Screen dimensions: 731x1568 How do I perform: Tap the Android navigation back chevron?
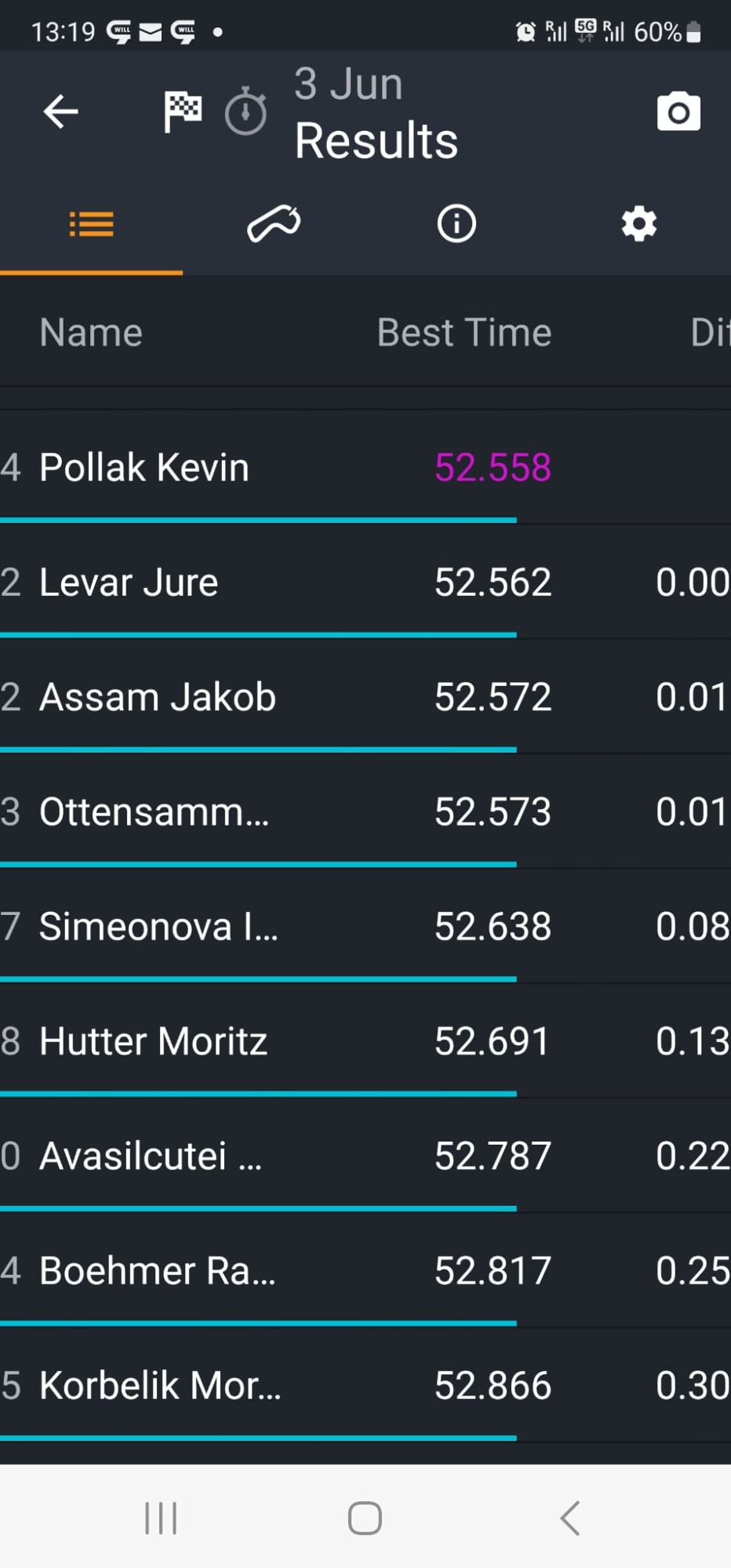pos(570,1519)
